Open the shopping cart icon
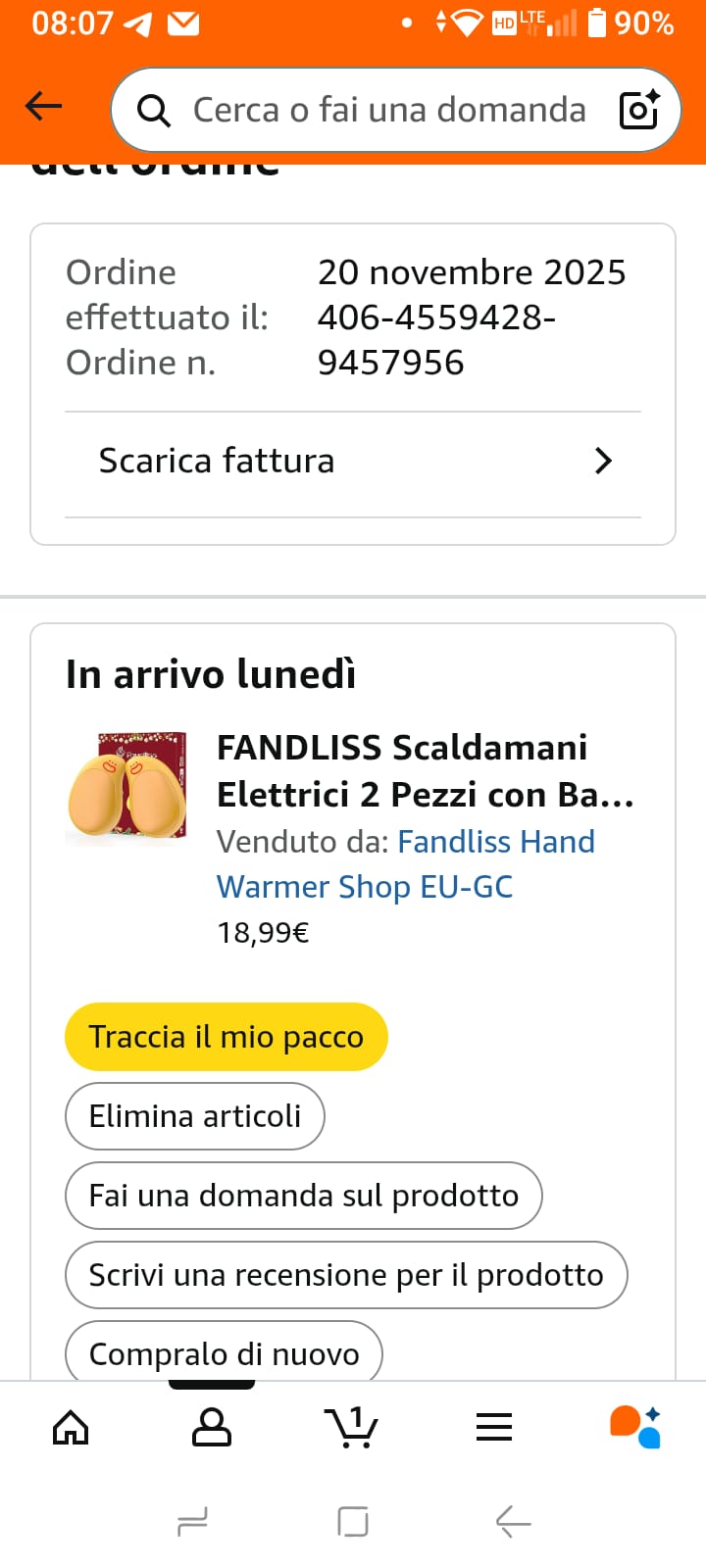Viewport: 706px width, 1568px height. (x=351, y=1428)
